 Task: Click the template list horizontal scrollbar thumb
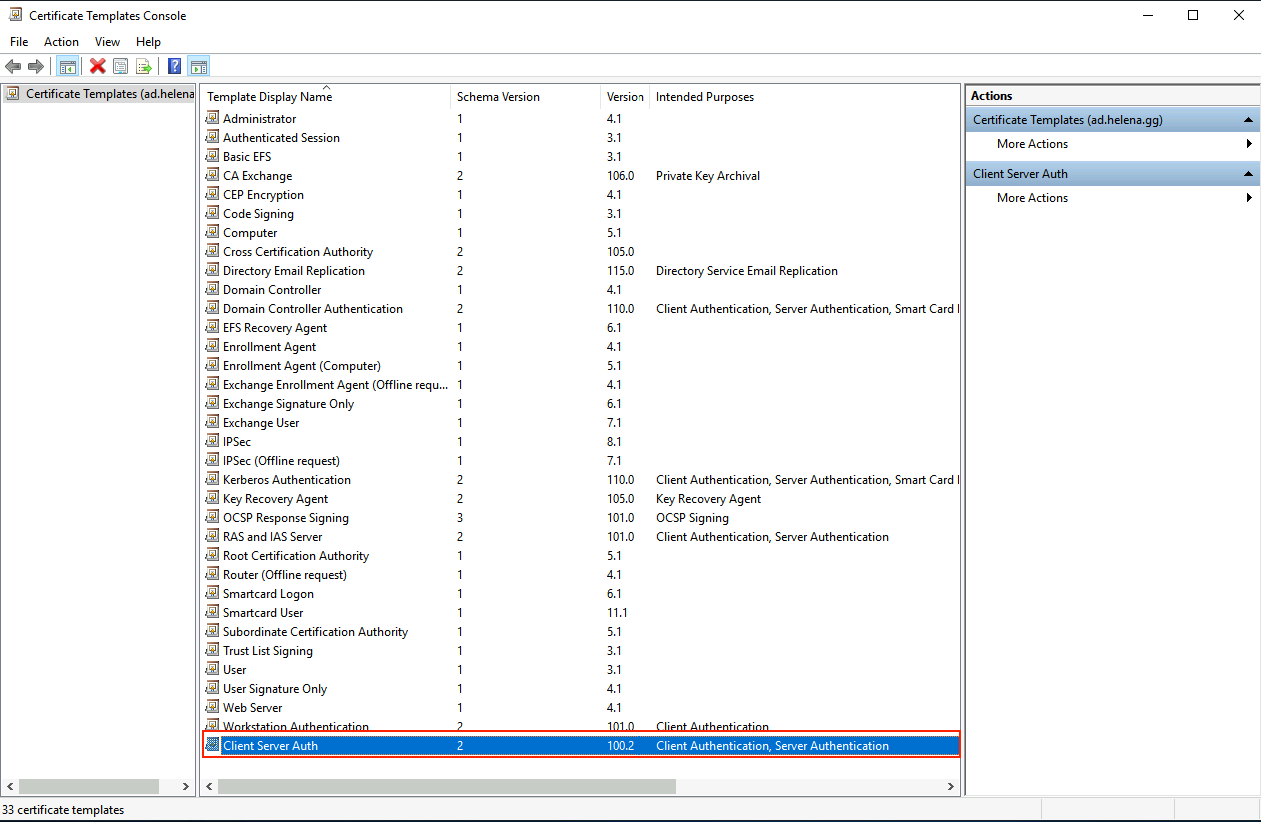446,787
